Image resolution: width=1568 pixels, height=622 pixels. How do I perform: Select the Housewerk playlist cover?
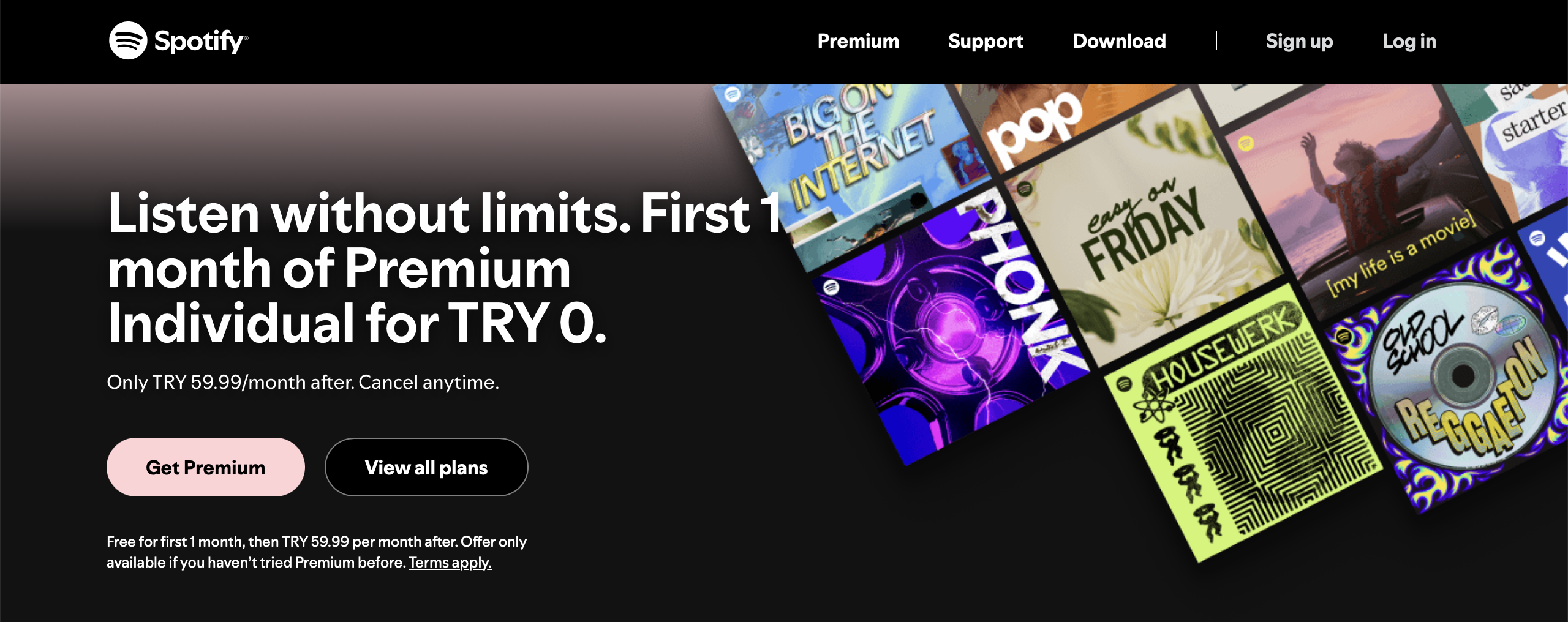point(1243,422)
